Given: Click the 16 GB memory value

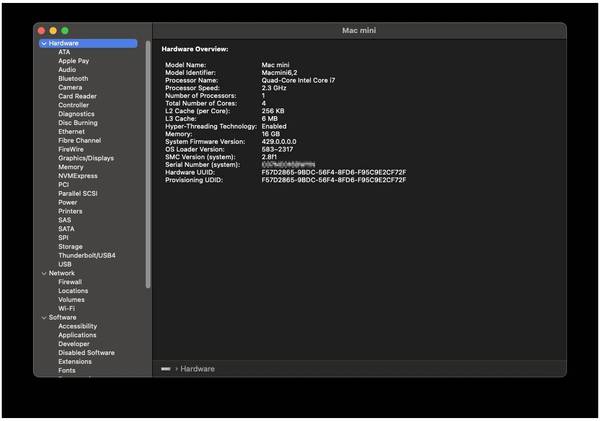Looking at the screenshot, I should click(x=271, y=134).
